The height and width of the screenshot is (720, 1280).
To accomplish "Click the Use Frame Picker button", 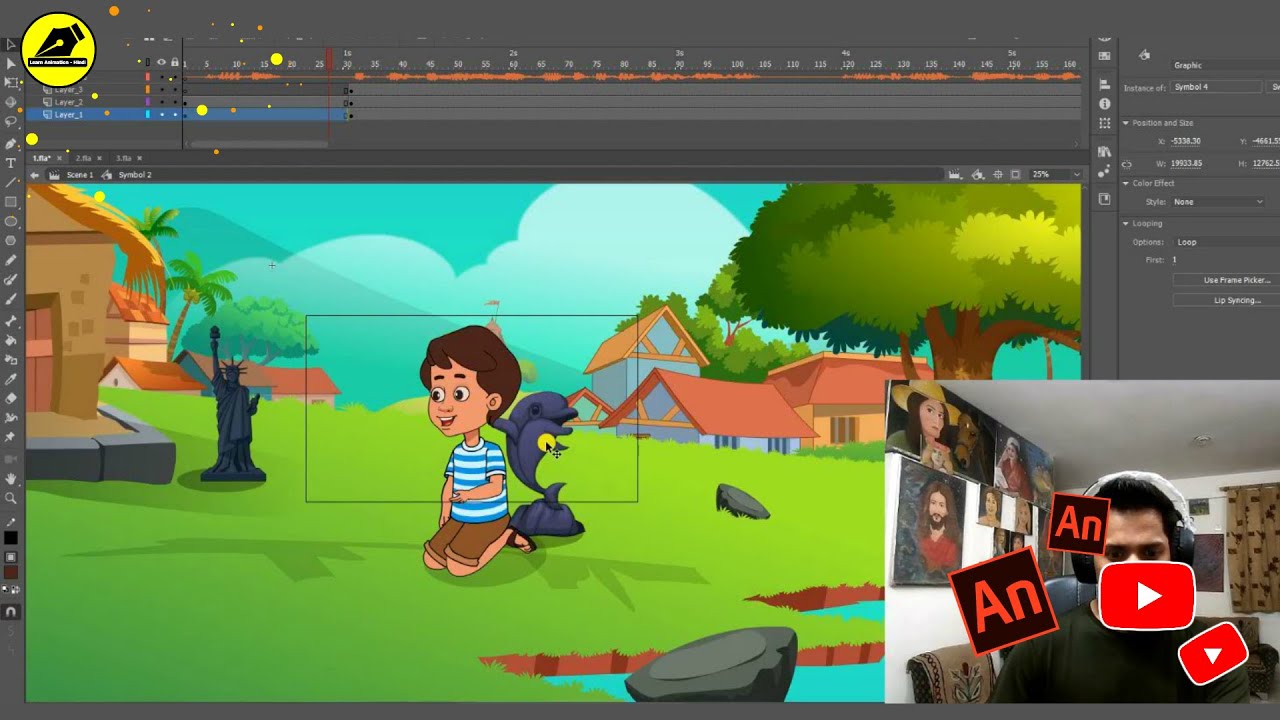I will point(1237,280).
